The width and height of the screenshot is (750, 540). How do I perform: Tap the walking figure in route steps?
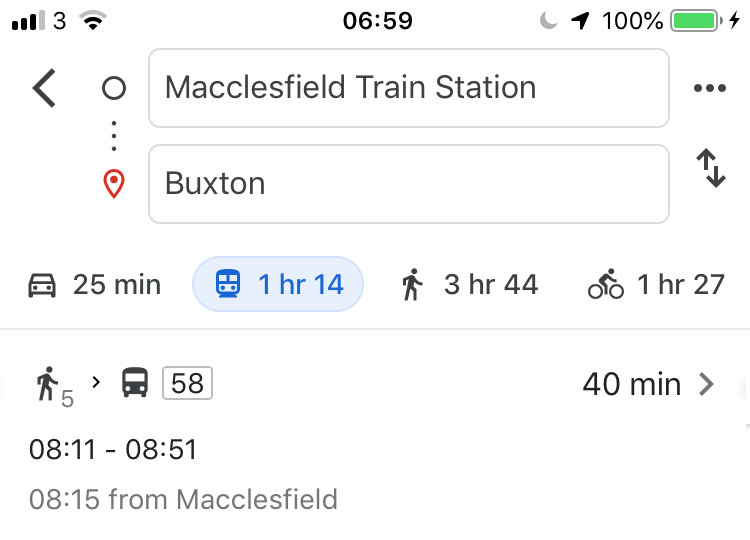click(47, 384)
